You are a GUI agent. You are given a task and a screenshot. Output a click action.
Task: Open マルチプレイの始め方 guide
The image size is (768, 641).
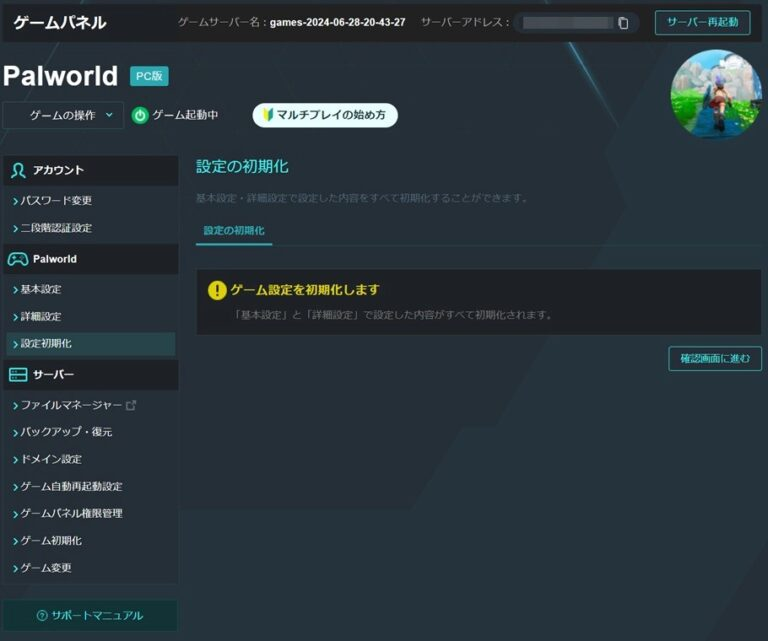[325, 115]
